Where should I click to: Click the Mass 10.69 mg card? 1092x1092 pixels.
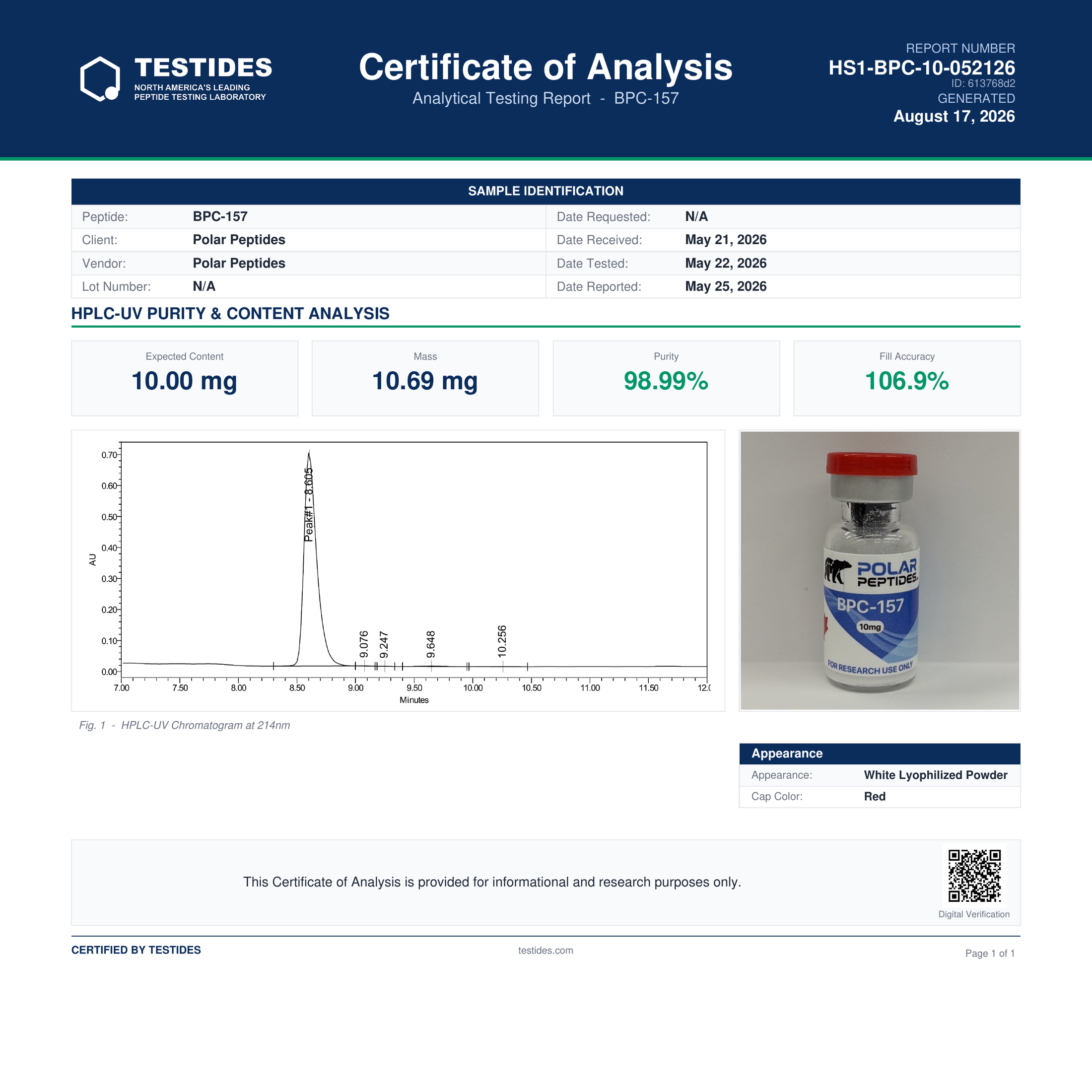point(425,378)
